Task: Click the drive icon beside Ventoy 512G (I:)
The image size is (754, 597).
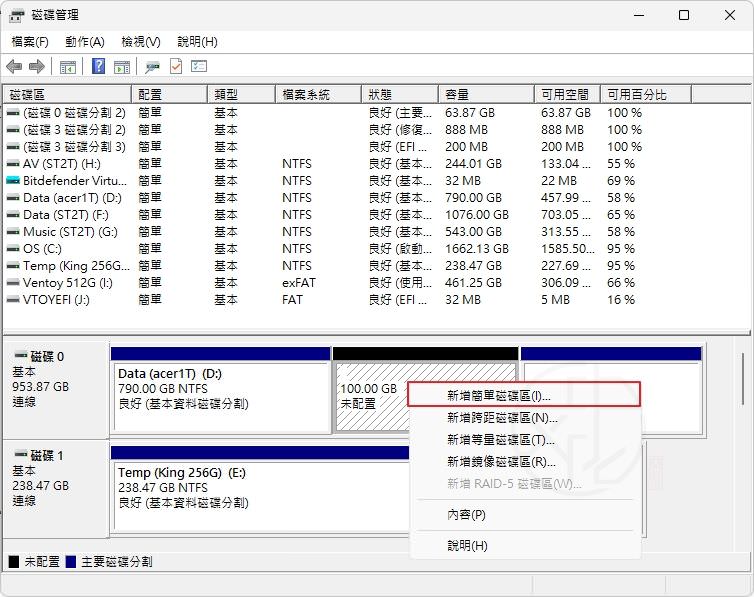Action: coord(13,283)
